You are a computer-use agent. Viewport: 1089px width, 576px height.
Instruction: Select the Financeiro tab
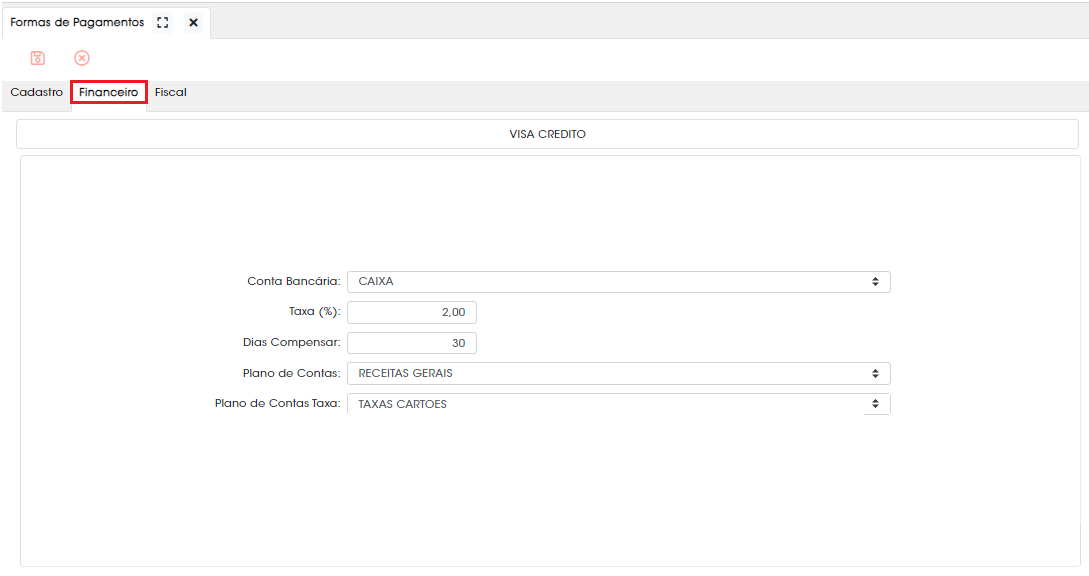tap(108, 92)
